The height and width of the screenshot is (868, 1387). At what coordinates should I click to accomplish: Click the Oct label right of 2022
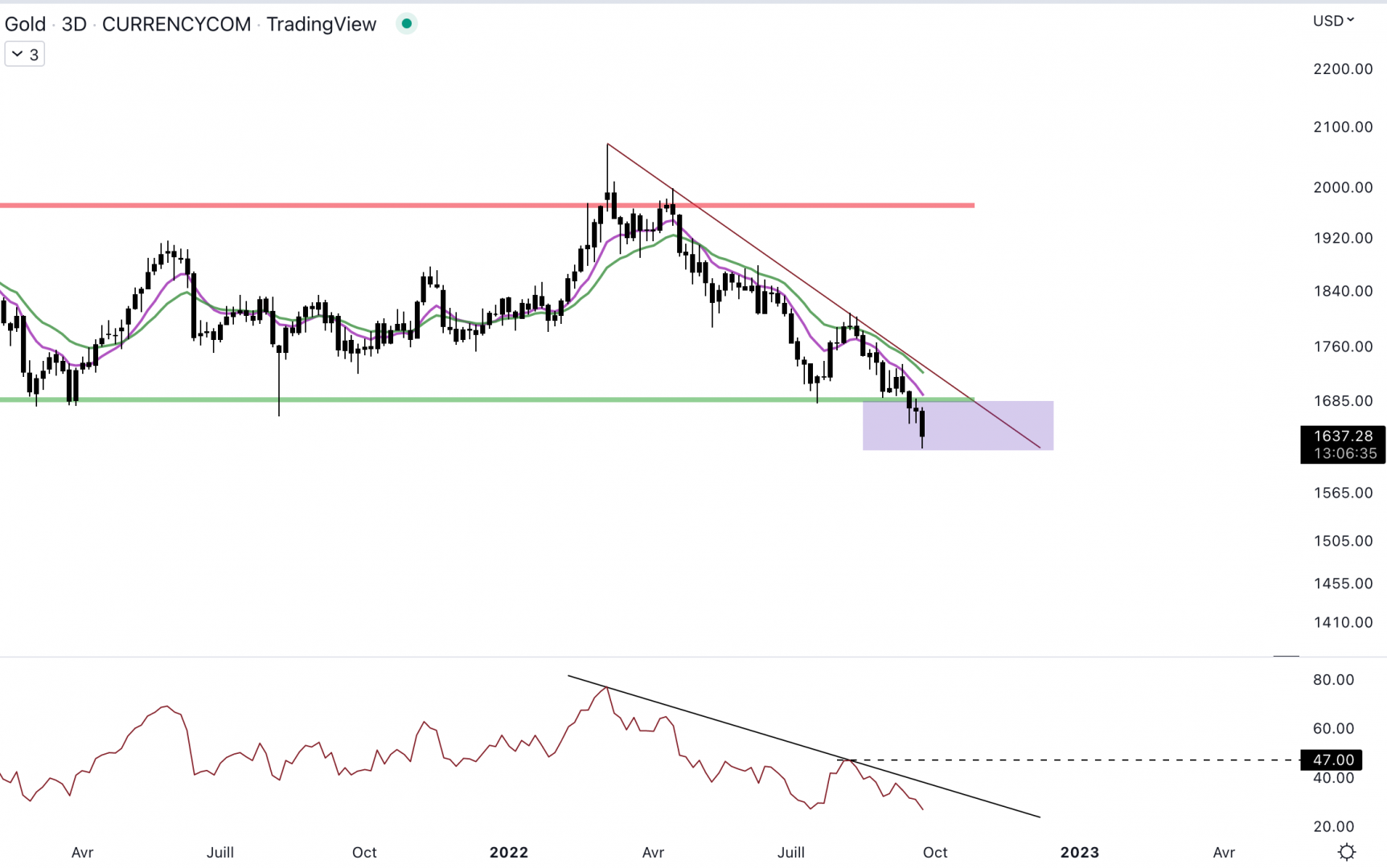pos(935,852)
